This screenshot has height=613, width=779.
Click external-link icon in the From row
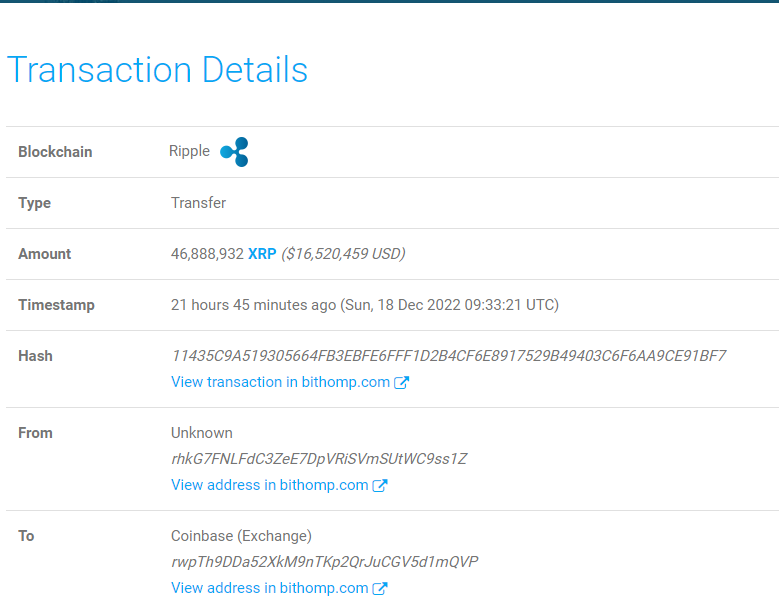(x=380, y=485)
